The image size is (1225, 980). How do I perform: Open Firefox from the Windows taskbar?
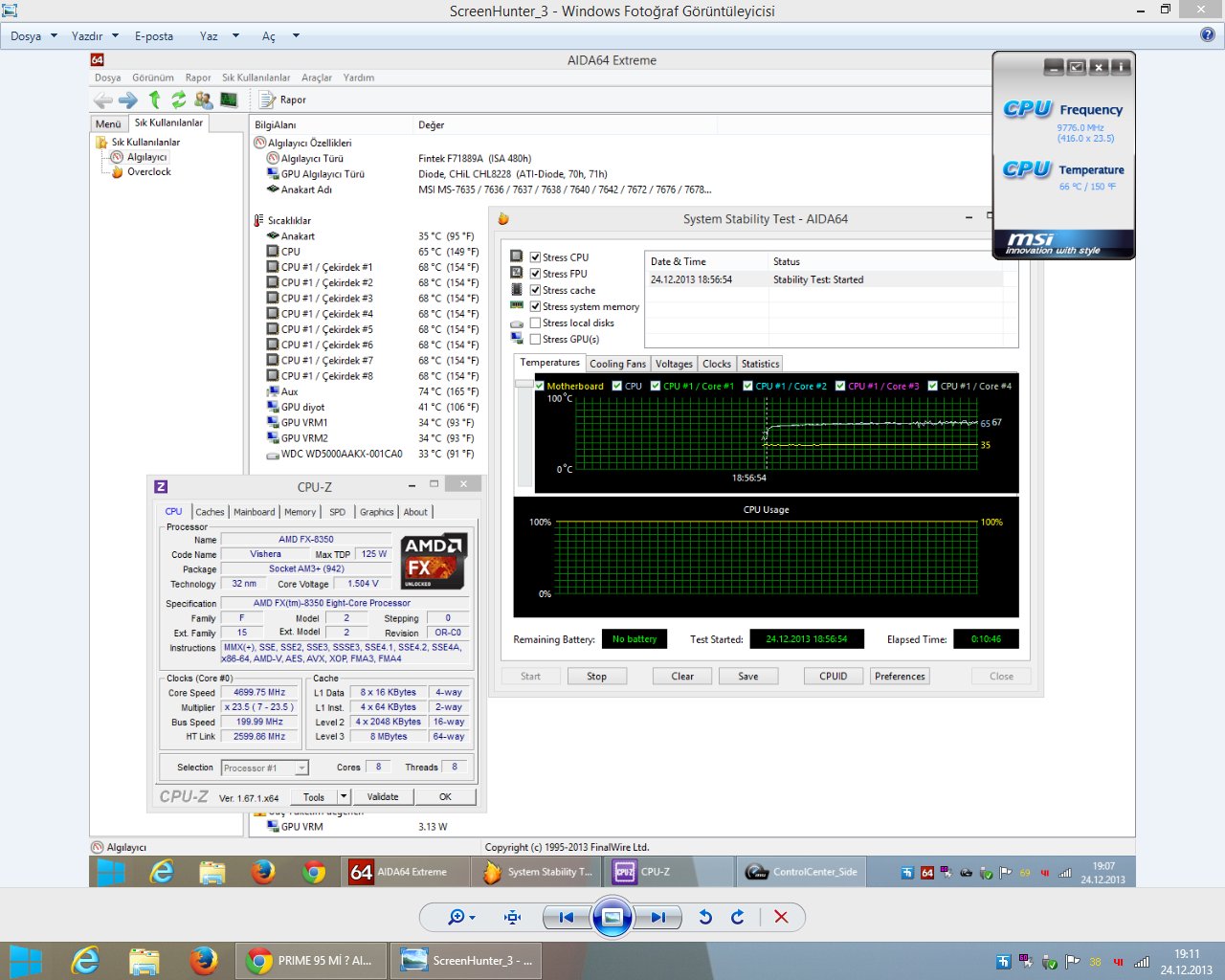203,960
